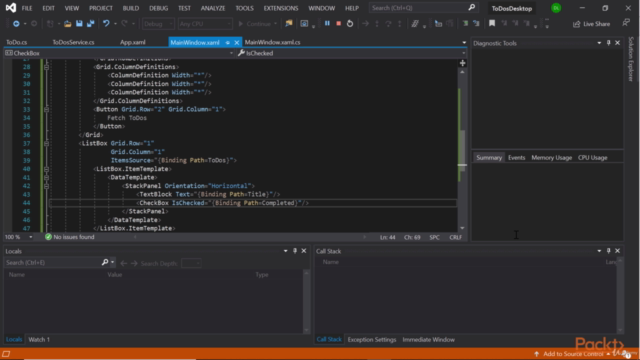Click the No issues found checkmark icon
This screenshot has height=360, width=640.
coord(48,237)
